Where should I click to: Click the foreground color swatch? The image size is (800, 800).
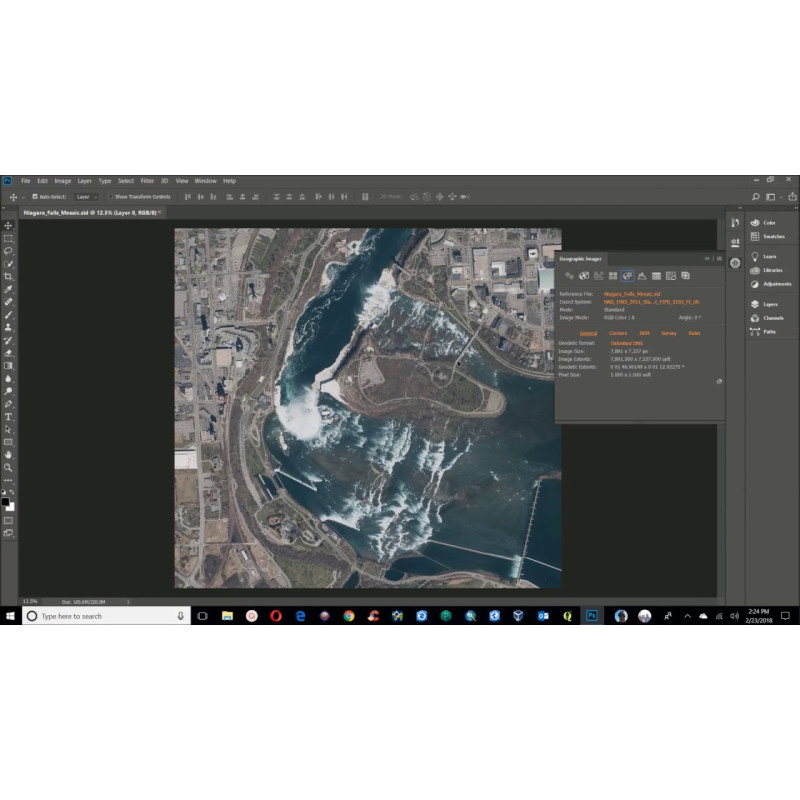[x=6, y=501]
